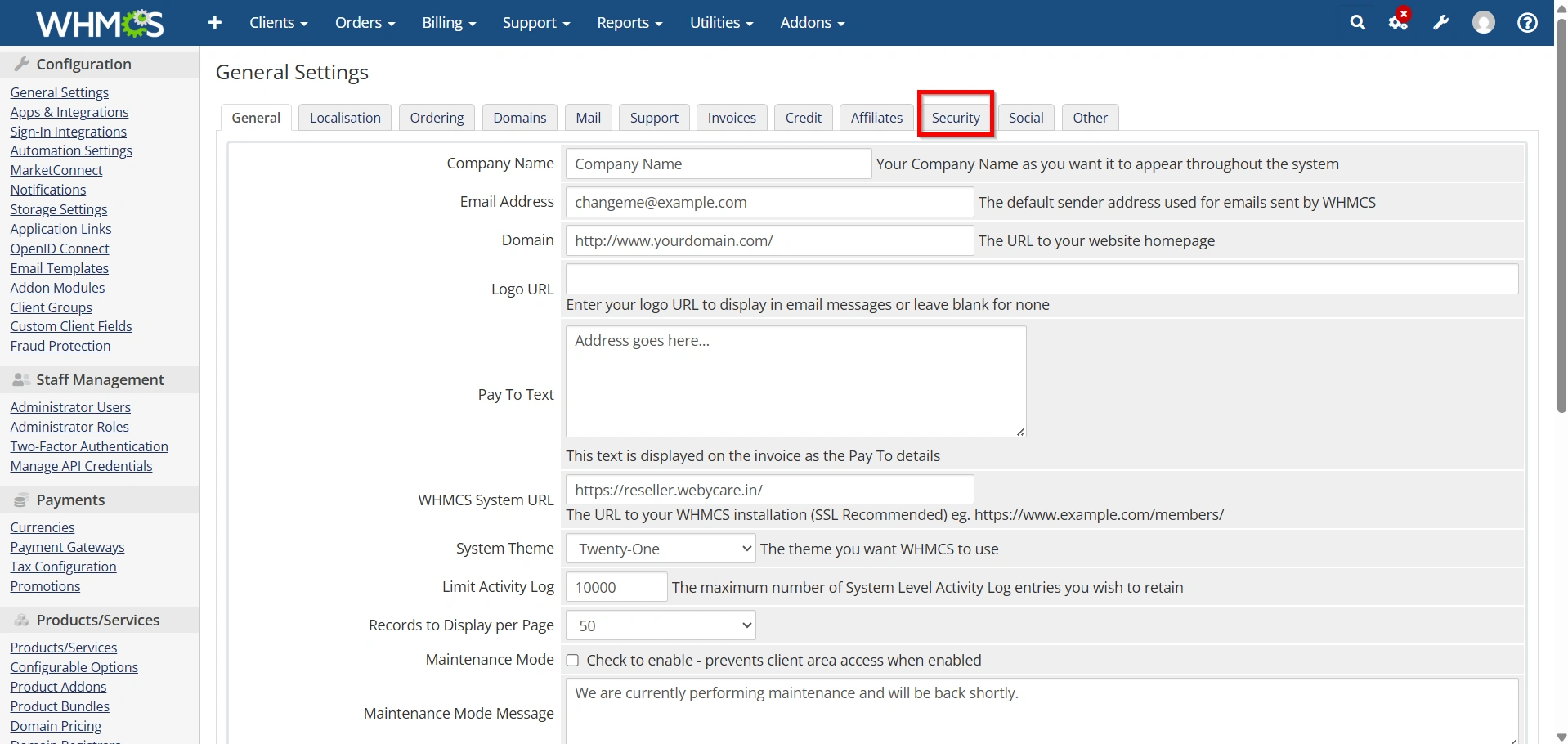The width and height of the screenshot is (1568, 744).
Task: Open Records to Display per Page dropdown
Action: (661, 625)
